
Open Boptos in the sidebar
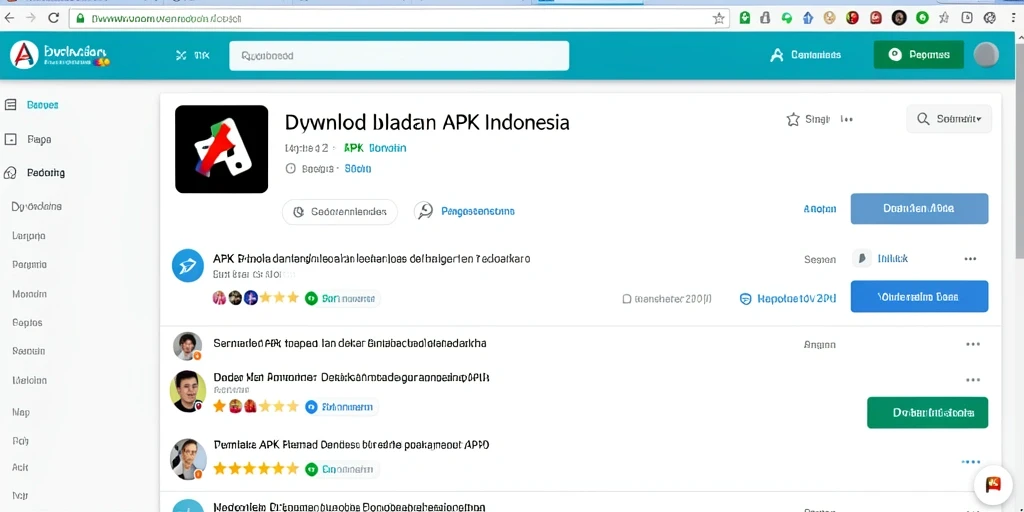point(27,323)
